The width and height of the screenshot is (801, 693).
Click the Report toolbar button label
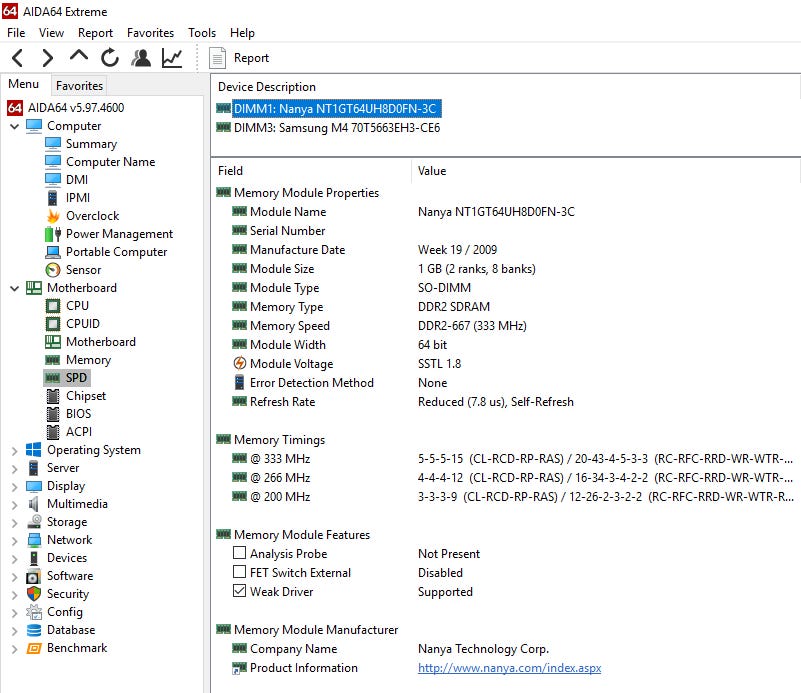tap(251, 58)
